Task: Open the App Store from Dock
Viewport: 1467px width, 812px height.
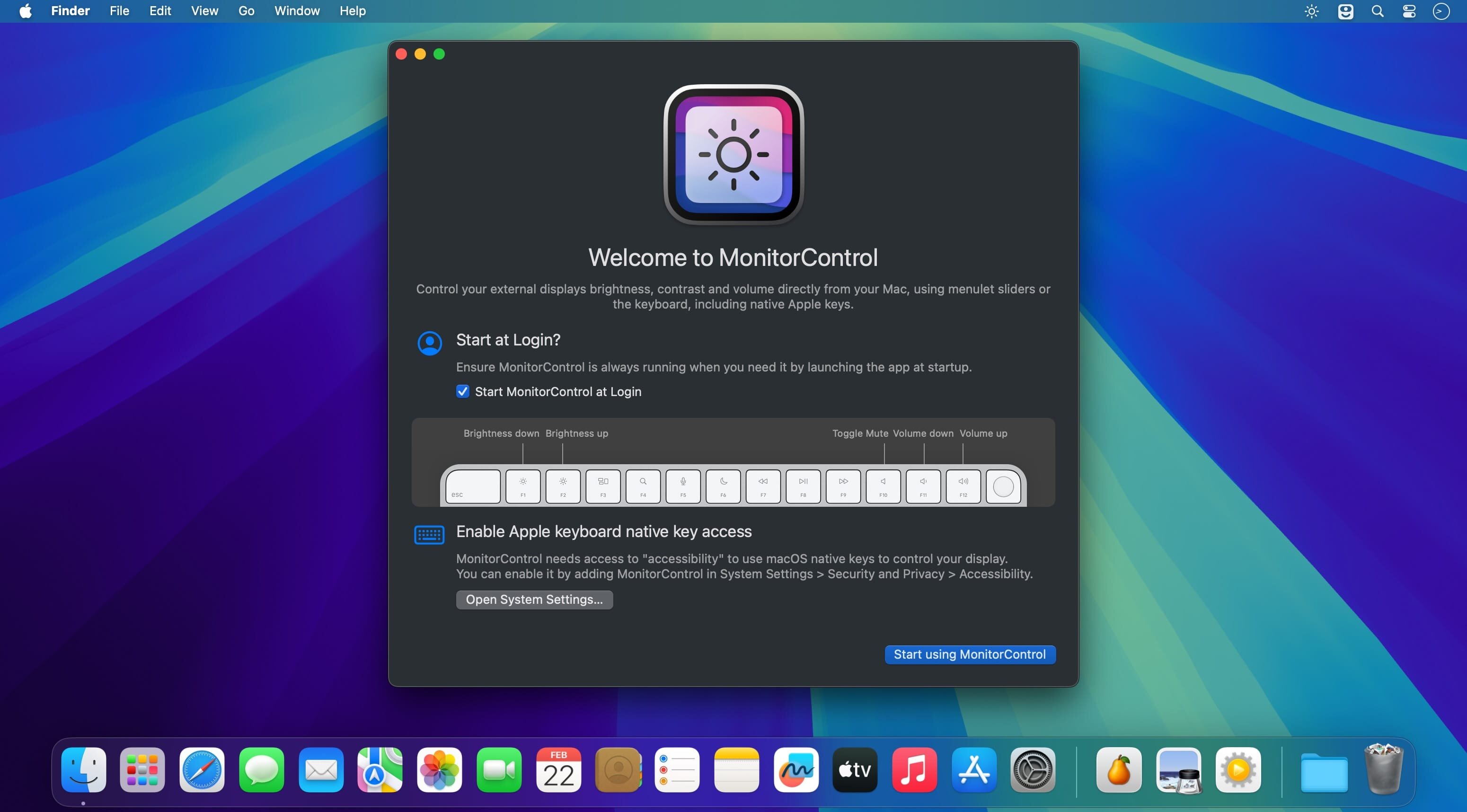Action: tap(973, 770)
